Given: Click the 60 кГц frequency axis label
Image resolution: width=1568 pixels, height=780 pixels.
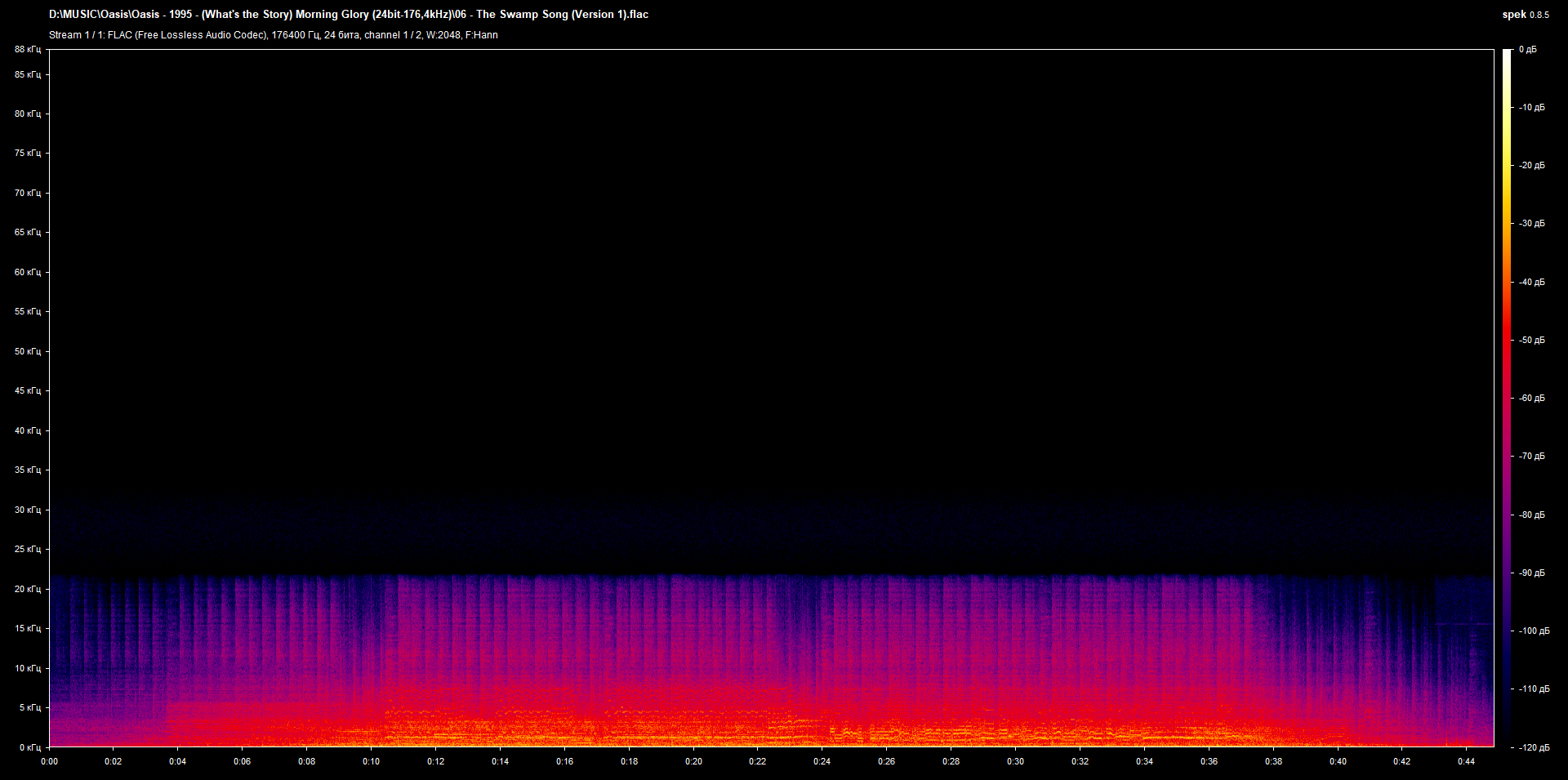Looking at the screenshot, I should coord(28,273).
